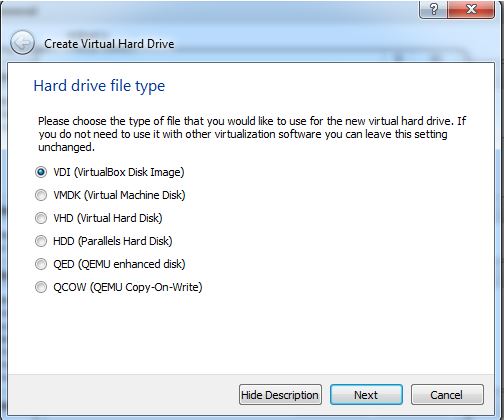Select the VDI radio button circle
The image size is (504, 420).
pyautogui.click(x=41, y=172)
